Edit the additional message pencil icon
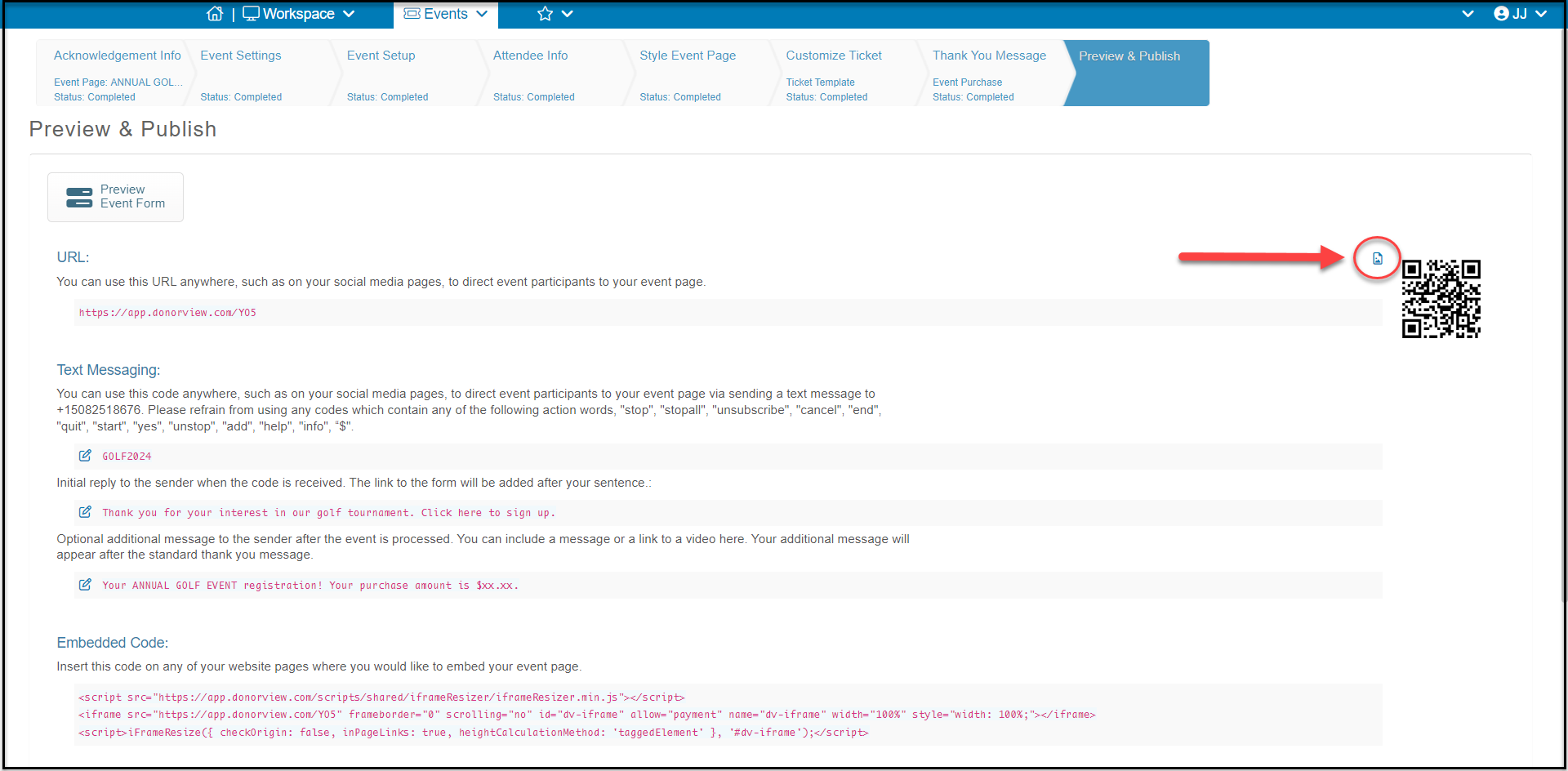Screen dimensions: 1568x771 click(x=85, y=585)
